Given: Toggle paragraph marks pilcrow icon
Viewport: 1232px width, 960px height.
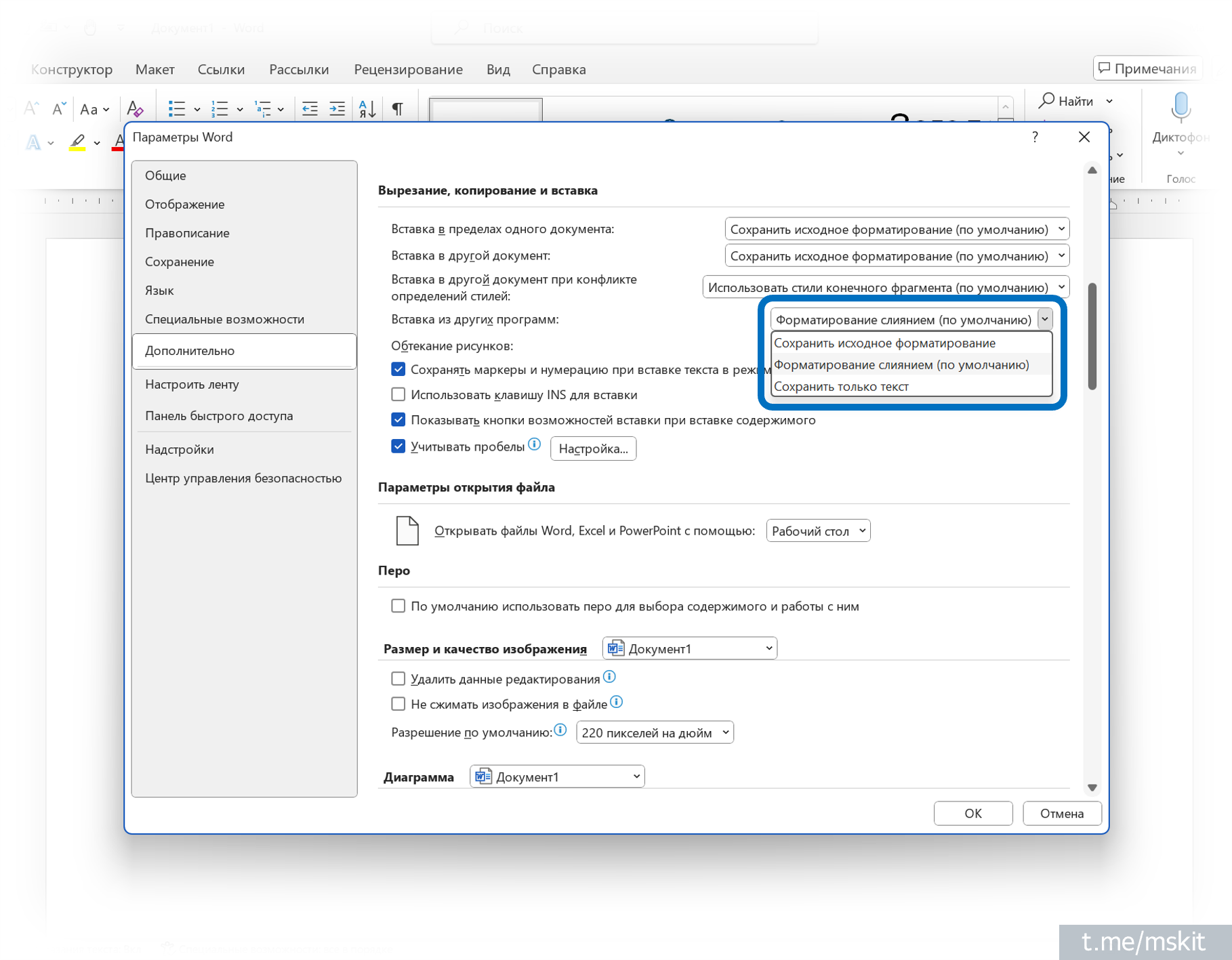Looking at the screenshot, I should tap(398, 108).
